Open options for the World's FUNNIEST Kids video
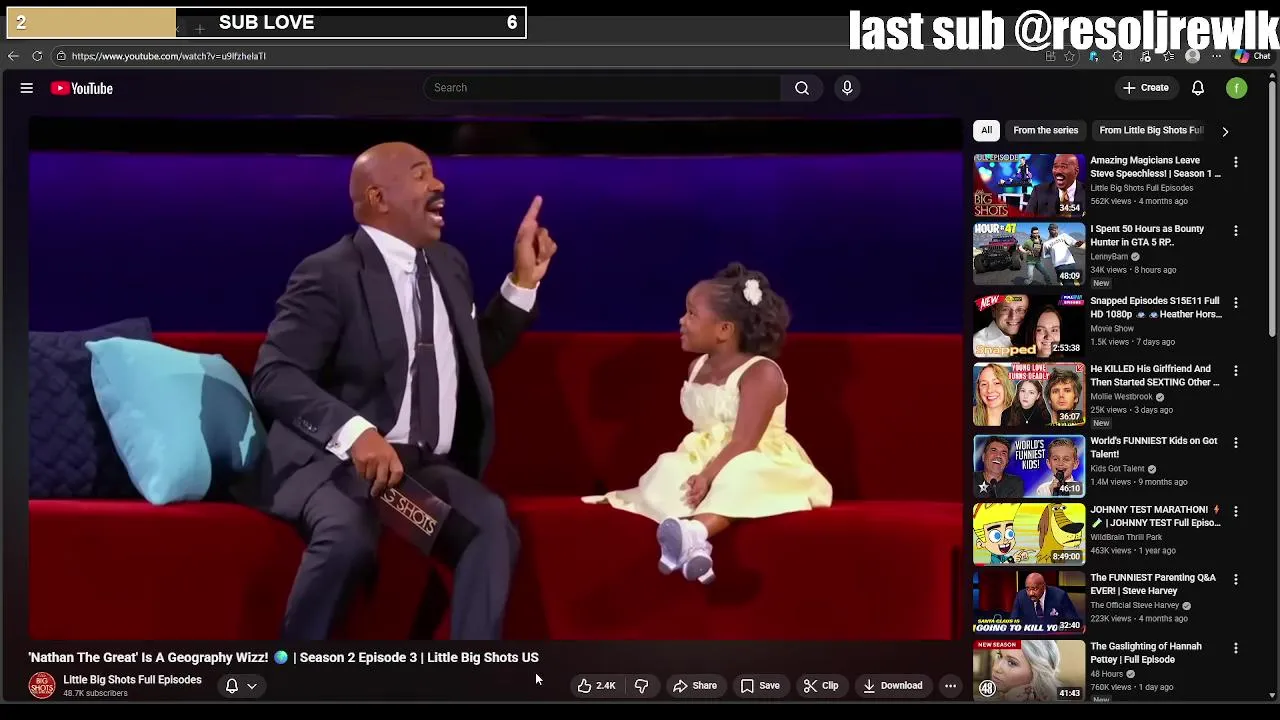The width and height of the screenshot is (1280, 720). [x=1236, y=442]
